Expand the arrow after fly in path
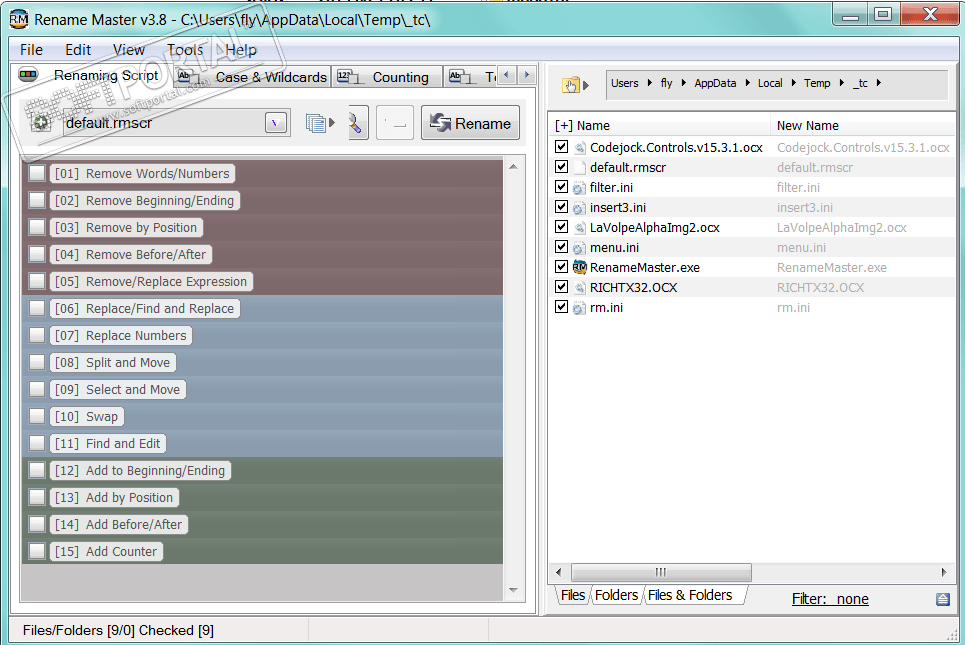The width and height of the screenshot is (965, 645). tap(683, 83)
